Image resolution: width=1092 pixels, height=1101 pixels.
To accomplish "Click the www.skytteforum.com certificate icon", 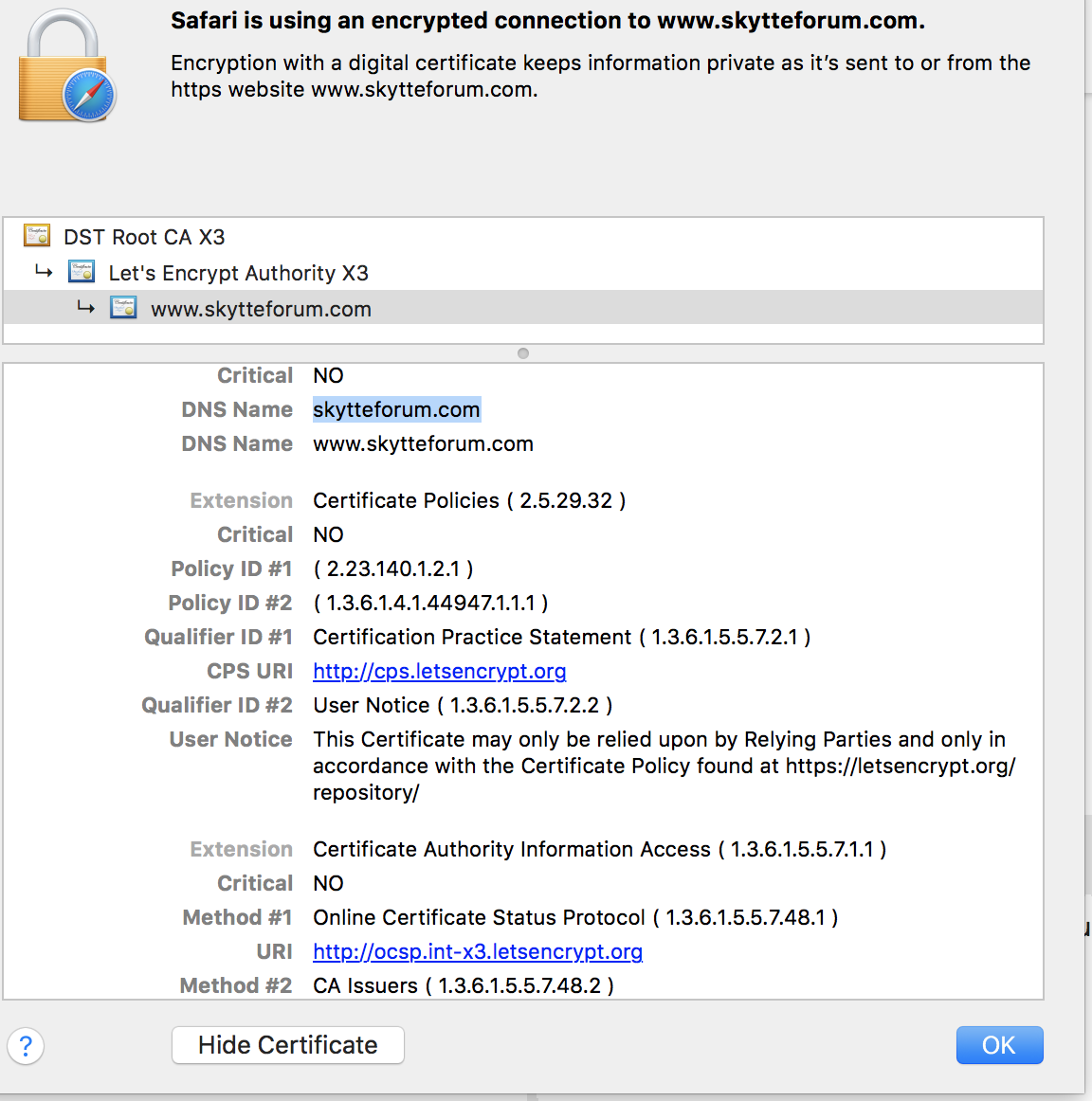I will click(123, 308).
